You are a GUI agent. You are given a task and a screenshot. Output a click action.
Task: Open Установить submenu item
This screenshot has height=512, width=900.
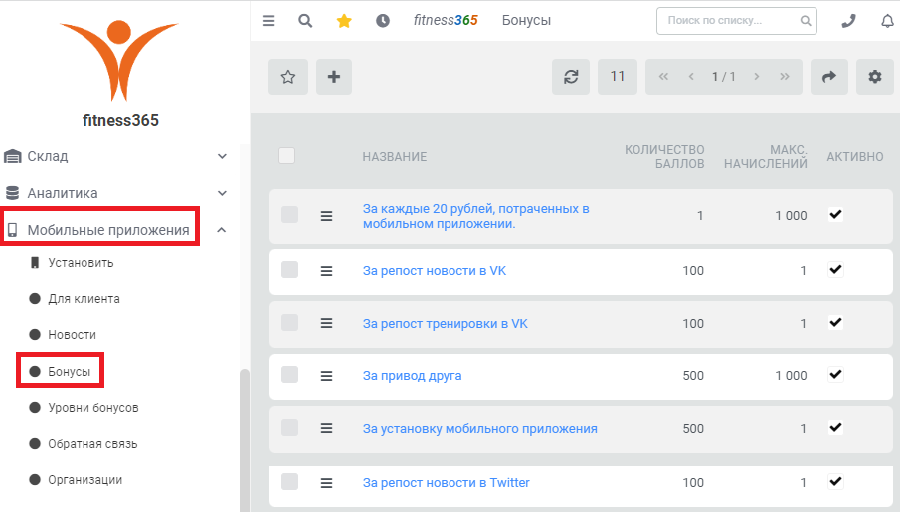coord(80,263)
